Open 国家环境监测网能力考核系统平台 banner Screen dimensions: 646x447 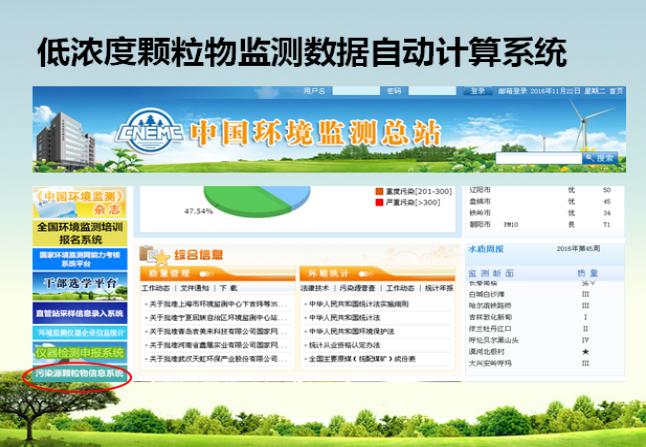(80, 259)
